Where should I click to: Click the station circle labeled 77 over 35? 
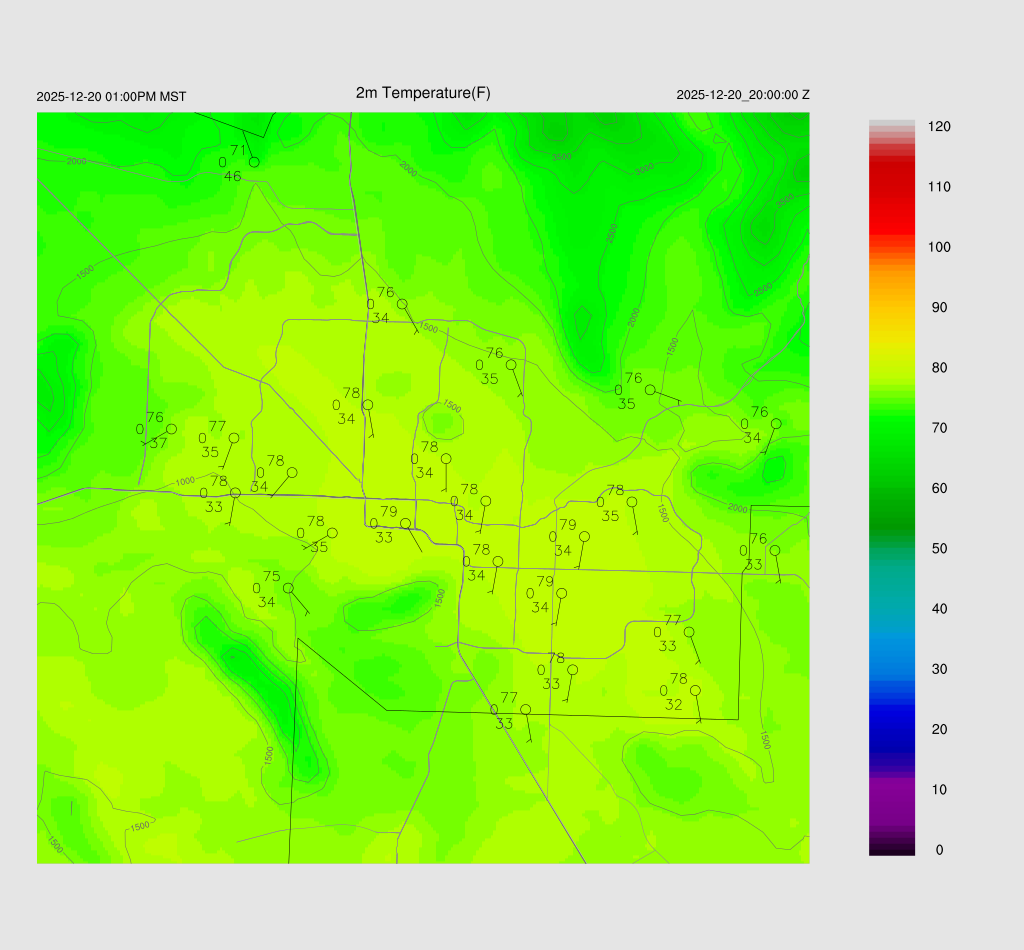[x=234, y=438]
